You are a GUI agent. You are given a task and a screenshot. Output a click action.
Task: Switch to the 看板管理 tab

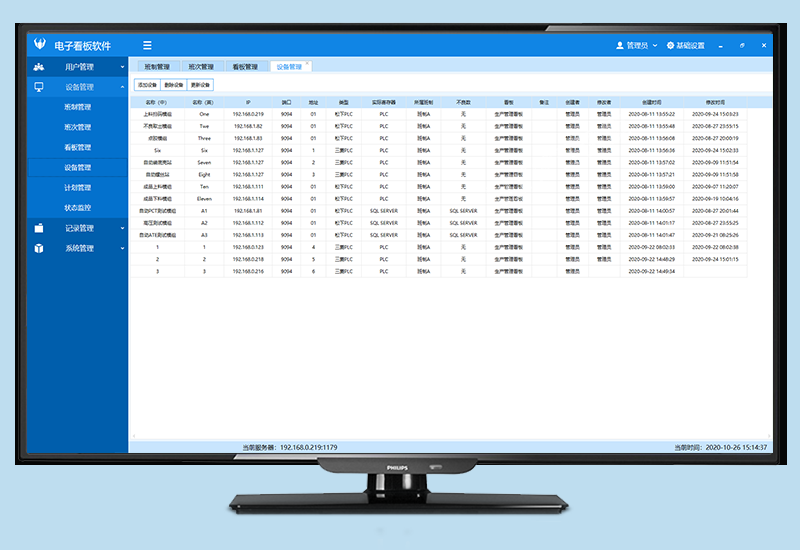[x=244, y=67]
